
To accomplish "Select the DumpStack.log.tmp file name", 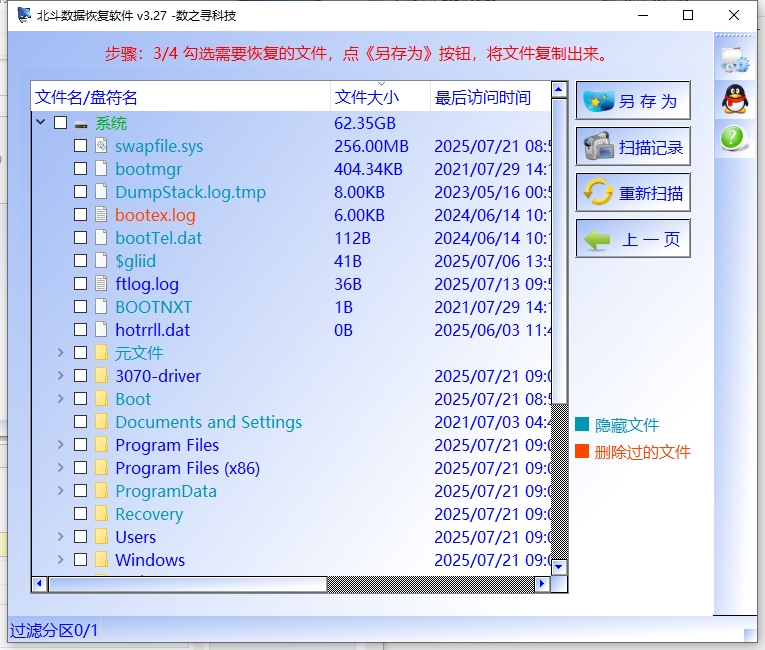I will [190, 192].
